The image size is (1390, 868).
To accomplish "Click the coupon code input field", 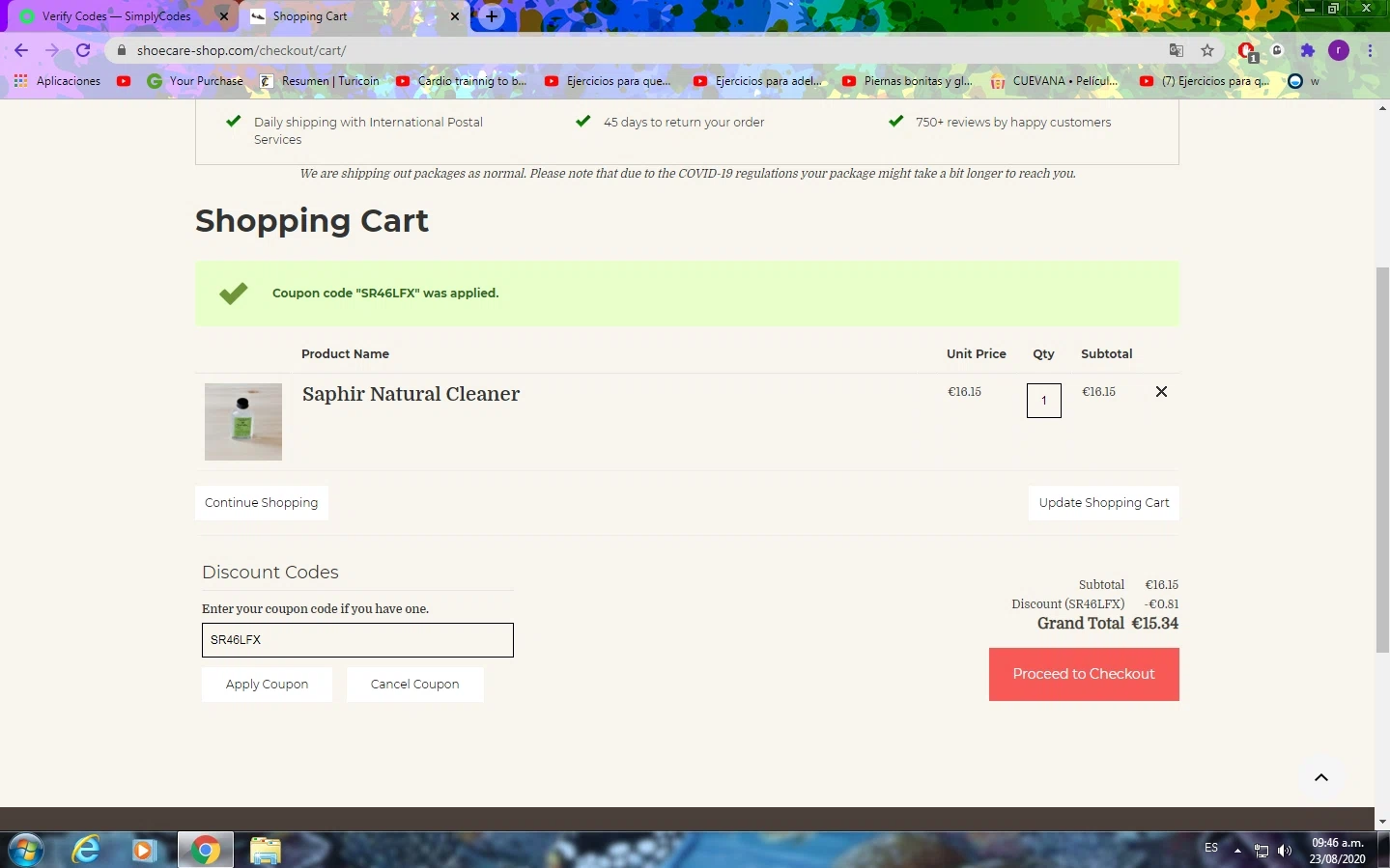I will coord(357,640).
